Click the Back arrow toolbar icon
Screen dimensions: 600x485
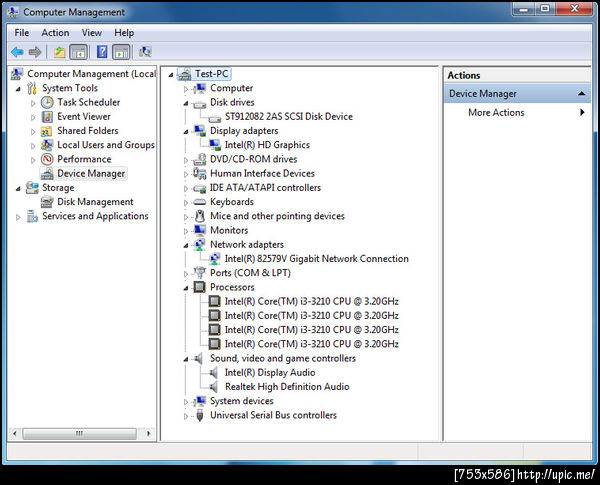pyautogui.click(x=17, y=52)
